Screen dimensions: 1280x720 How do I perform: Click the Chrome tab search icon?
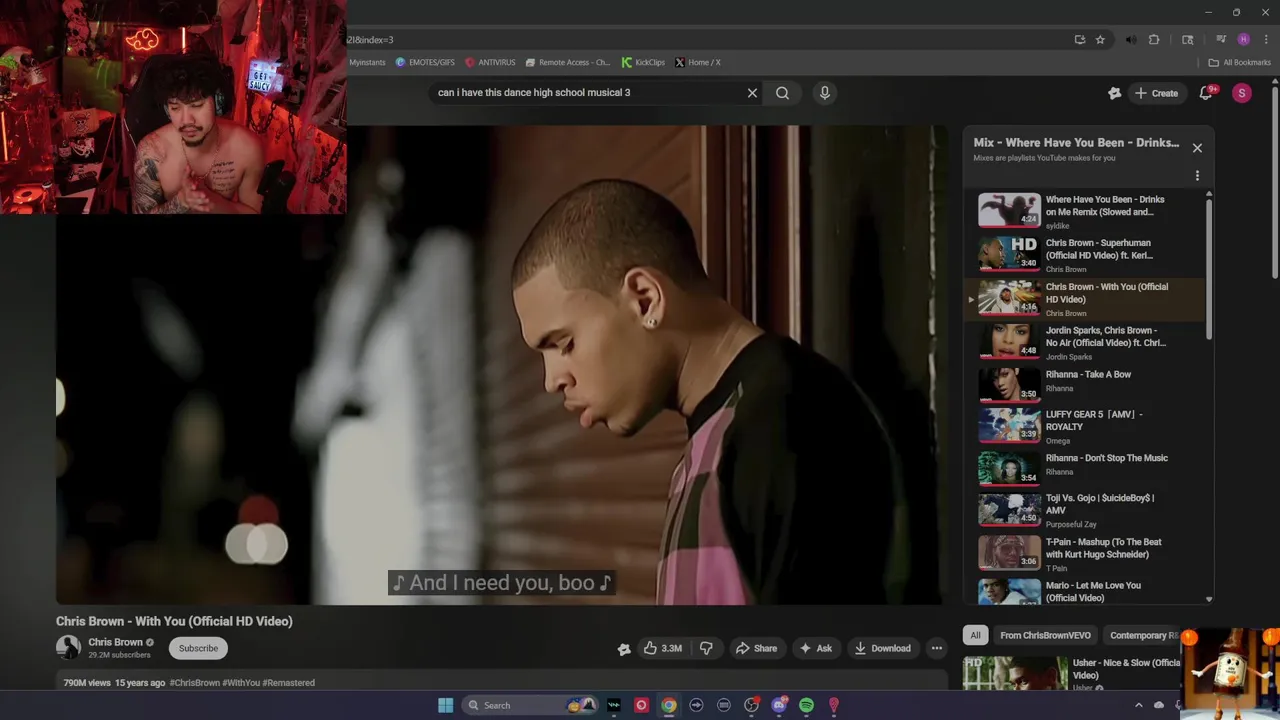tap(1188, 40)
